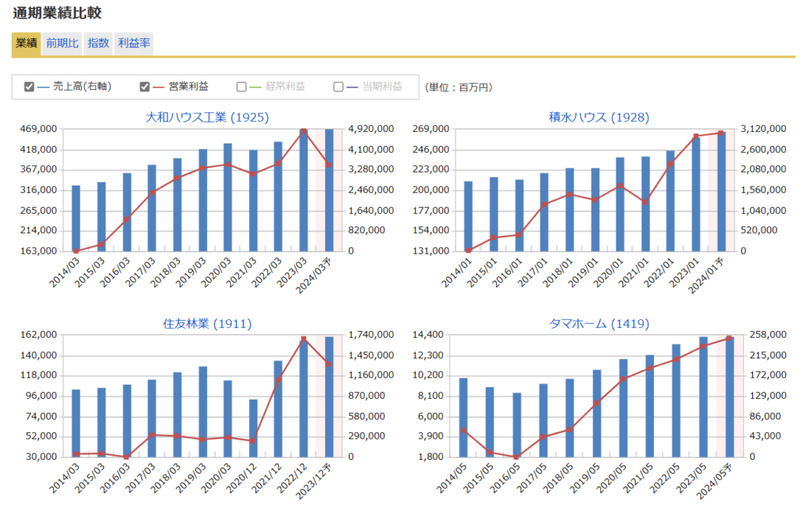
Task: Click the 2014/03 bar in 大和ハウス工業 chart
Action: click(76, 218)
